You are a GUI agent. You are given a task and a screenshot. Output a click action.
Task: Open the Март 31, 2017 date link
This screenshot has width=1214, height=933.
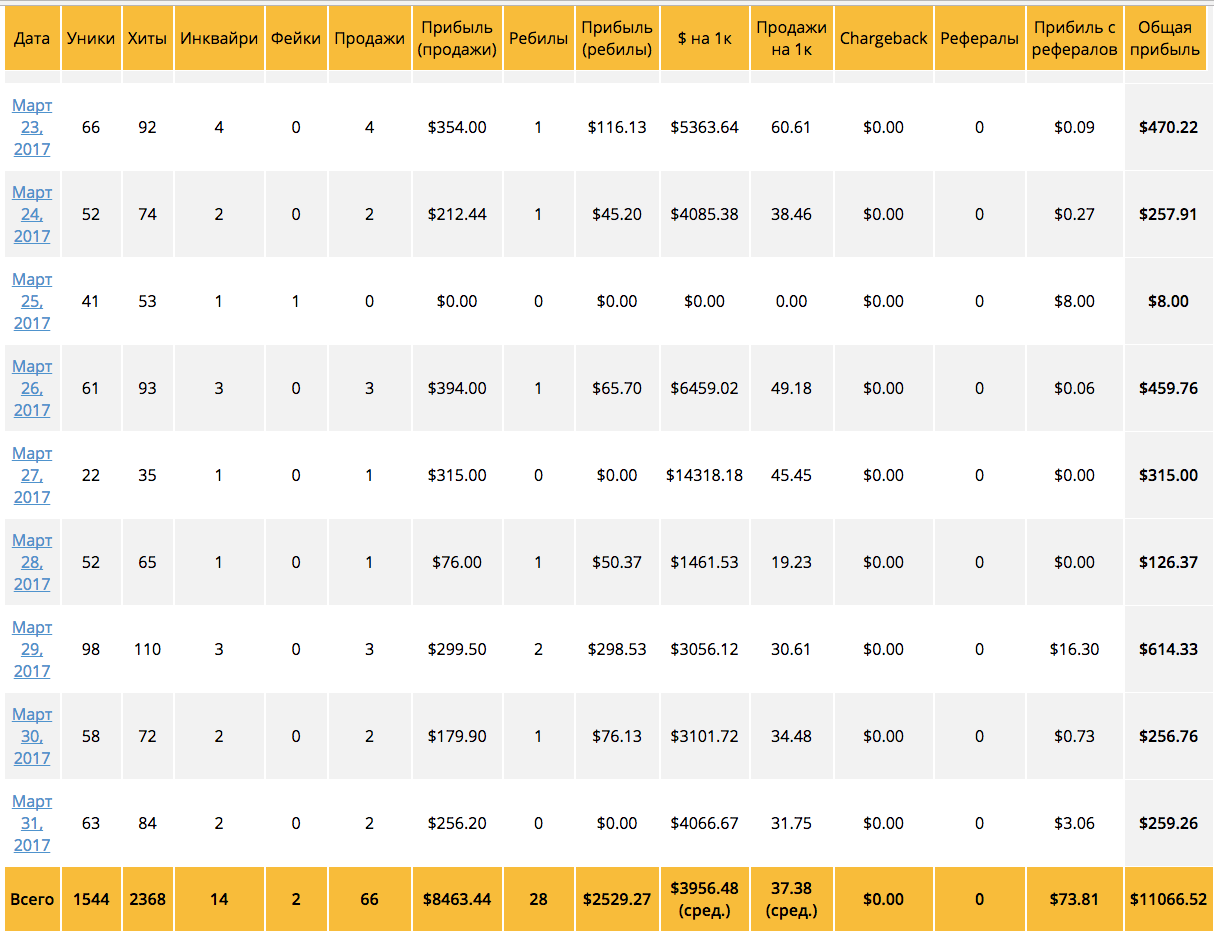(32, 823)
